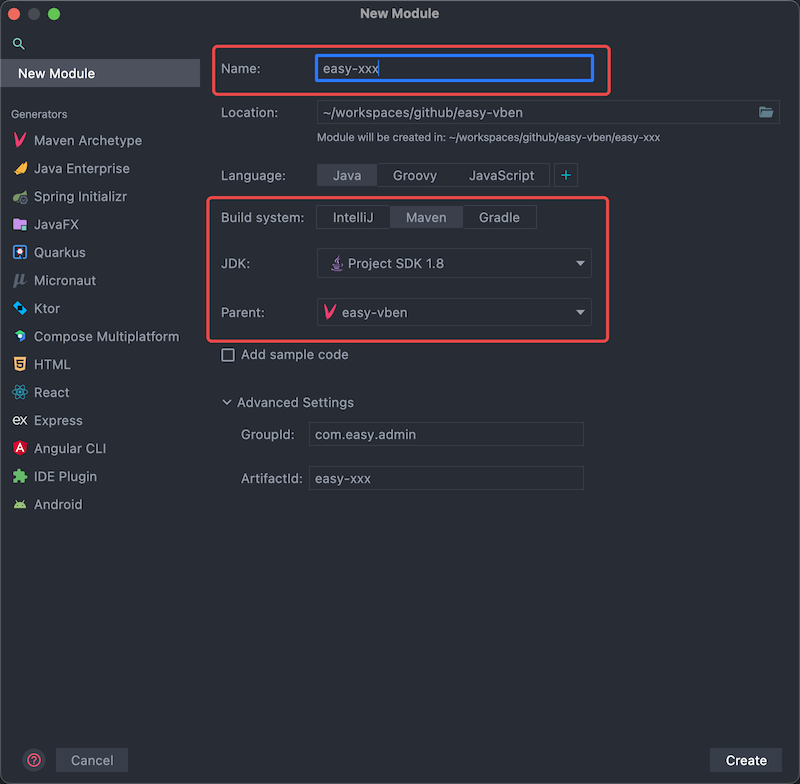This screenshot has width=800, height=784.
Task: Select the Spring Initializr generator icon
Action: coord(20,196)
